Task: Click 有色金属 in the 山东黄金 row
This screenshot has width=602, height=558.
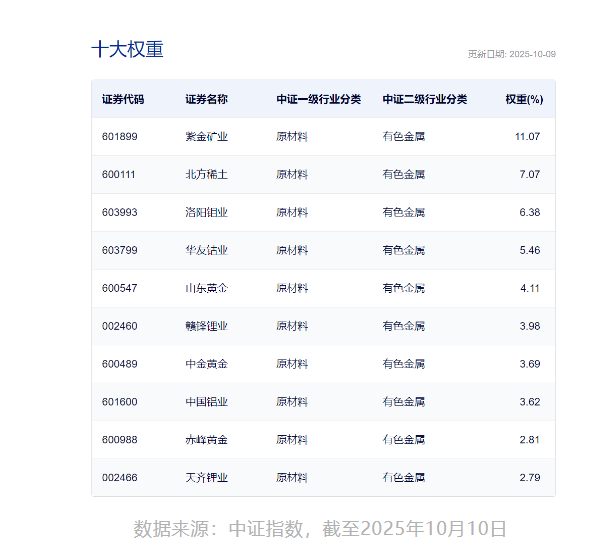Action: pyautogui.click(x=404, y=288)
